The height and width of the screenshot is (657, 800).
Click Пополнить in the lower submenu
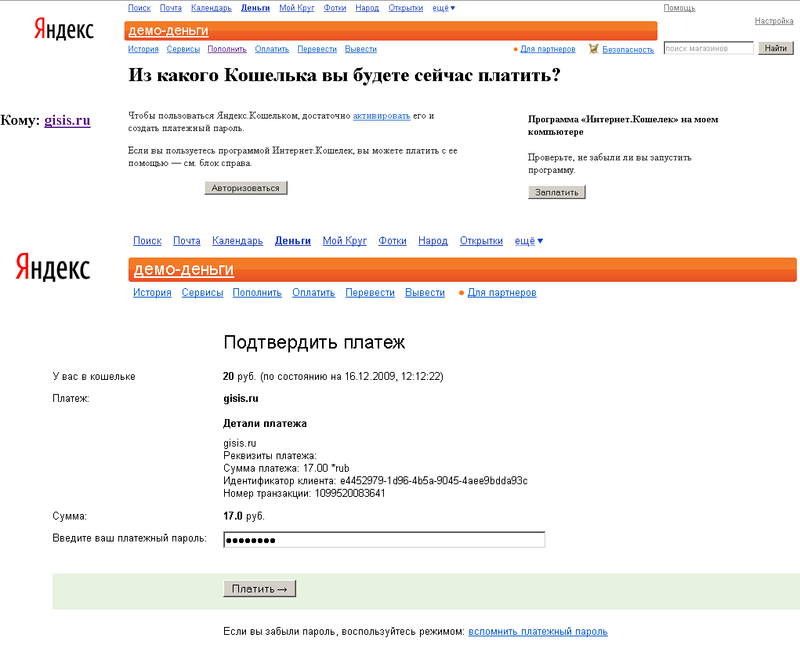[x=257, y=293]
